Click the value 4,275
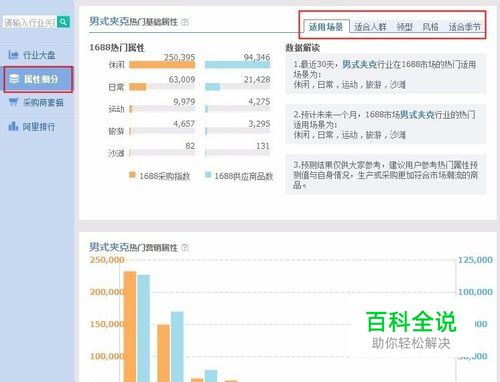 click(259, 102)
